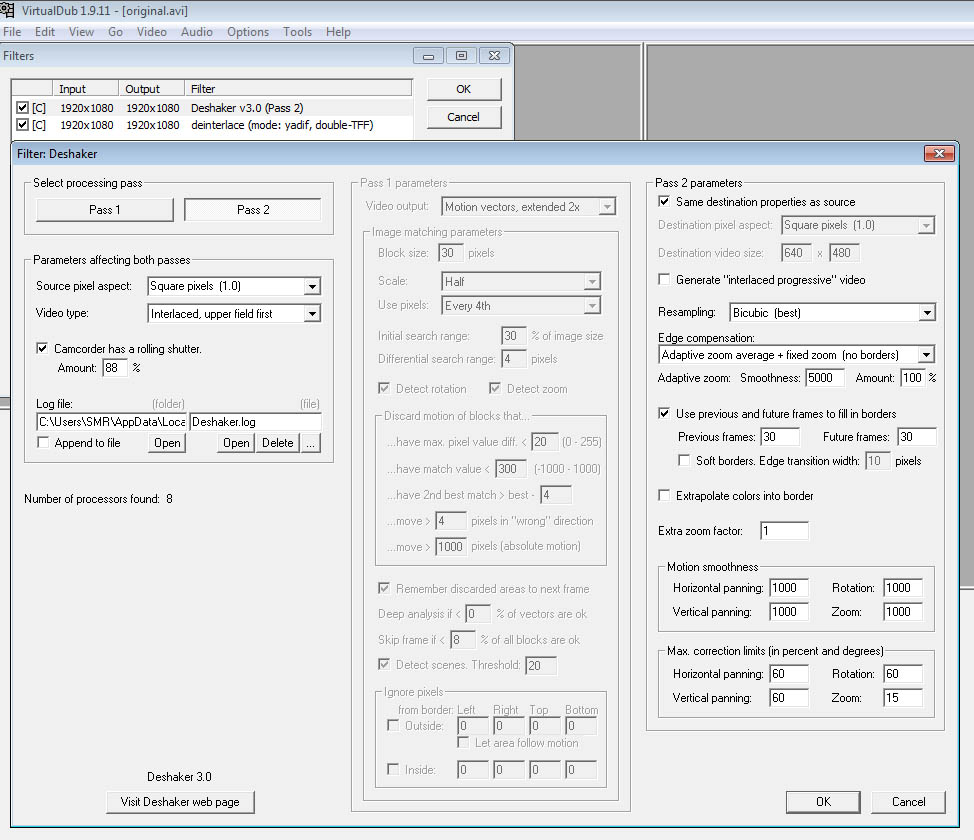Enable Soft borders checkbox
The width and height of the screenshot is (974, 840).
[684, 460]
